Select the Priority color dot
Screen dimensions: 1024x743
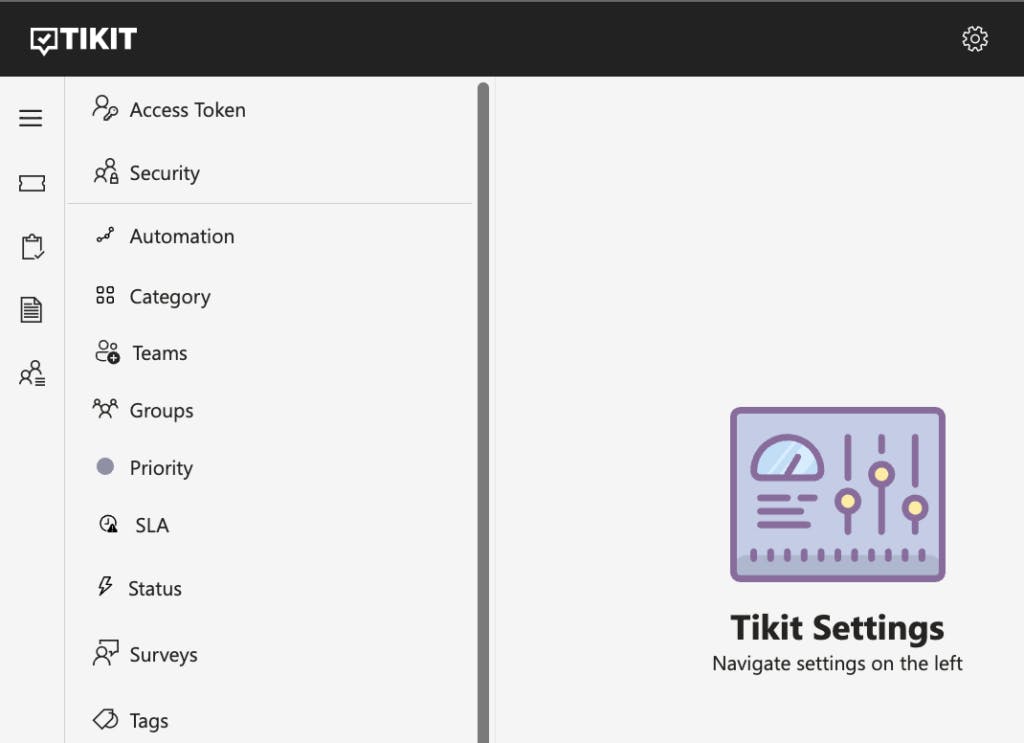click(x=105, y=466)
